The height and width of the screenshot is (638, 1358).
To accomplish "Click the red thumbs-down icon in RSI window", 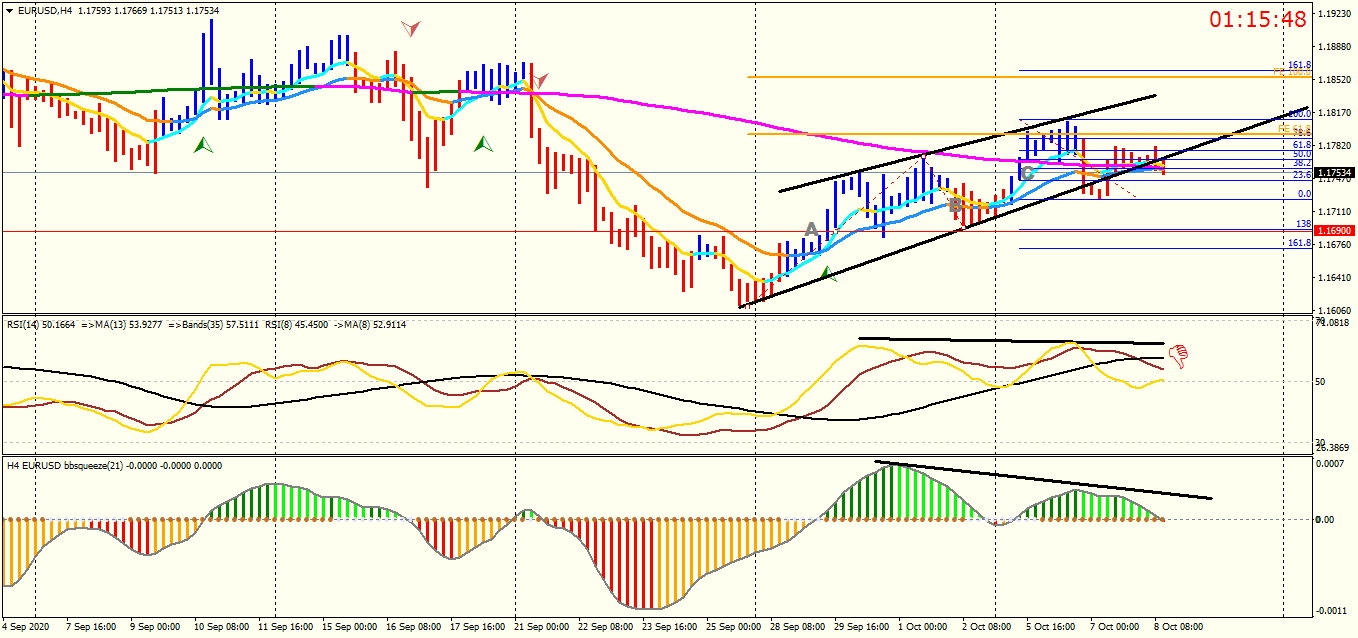I will [1177, 355].
